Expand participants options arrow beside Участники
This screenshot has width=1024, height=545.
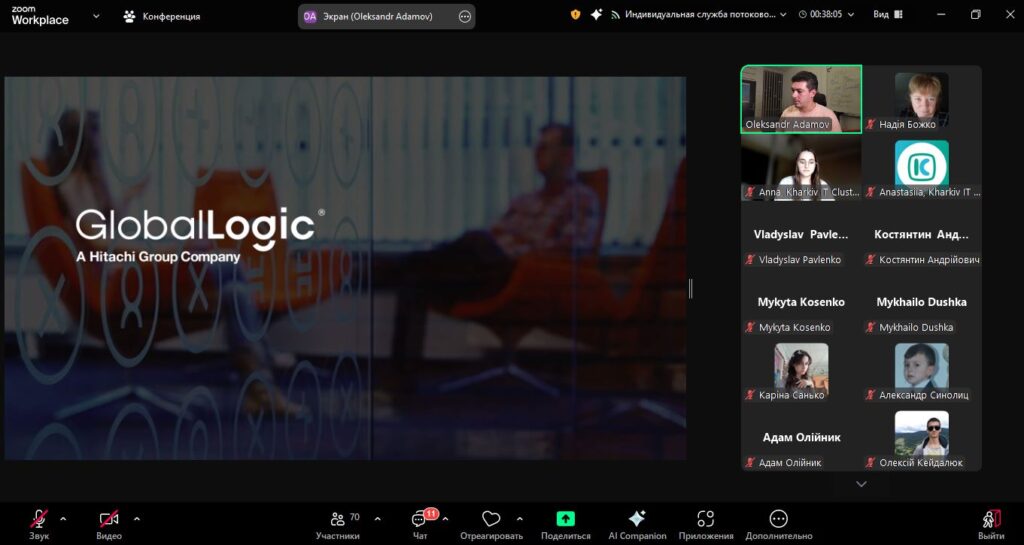coord(377,519)
